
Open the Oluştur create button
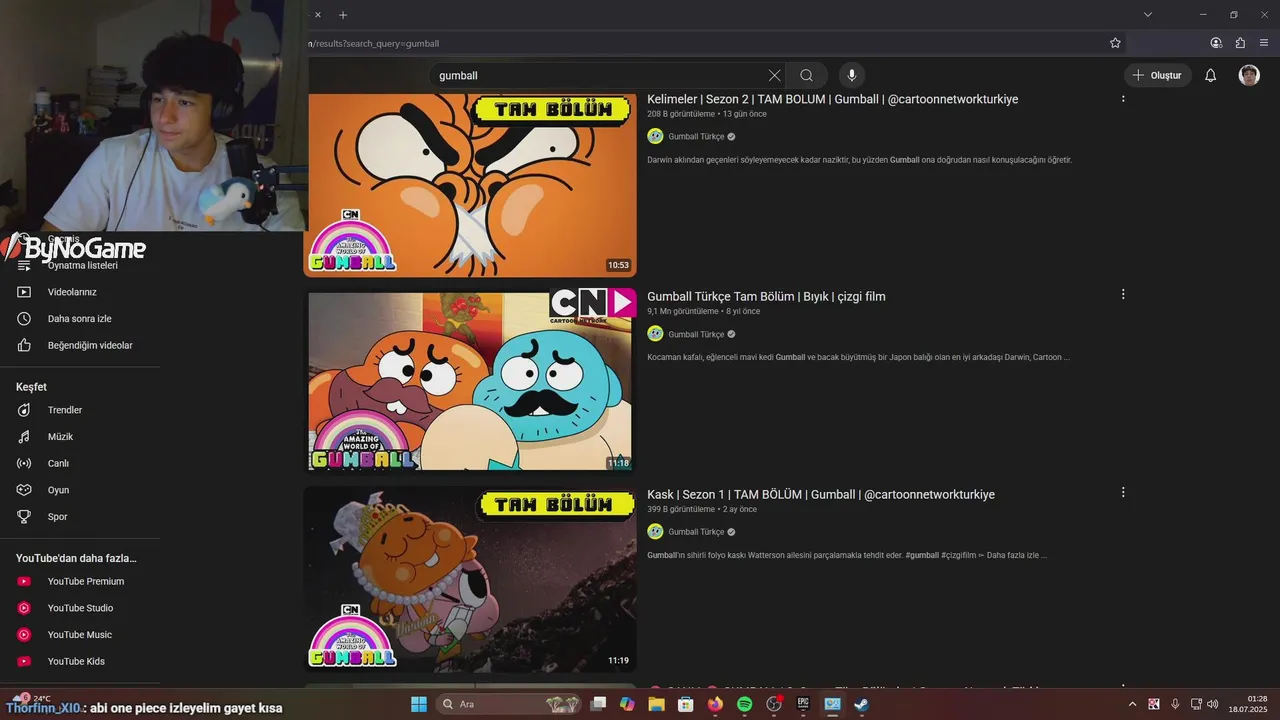[x=1157, y=75]
